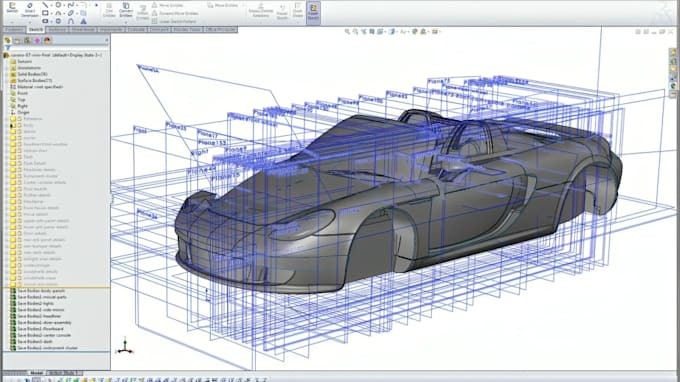Select the Model tab at bottom

pyautogui.click(x=36, y=373)
